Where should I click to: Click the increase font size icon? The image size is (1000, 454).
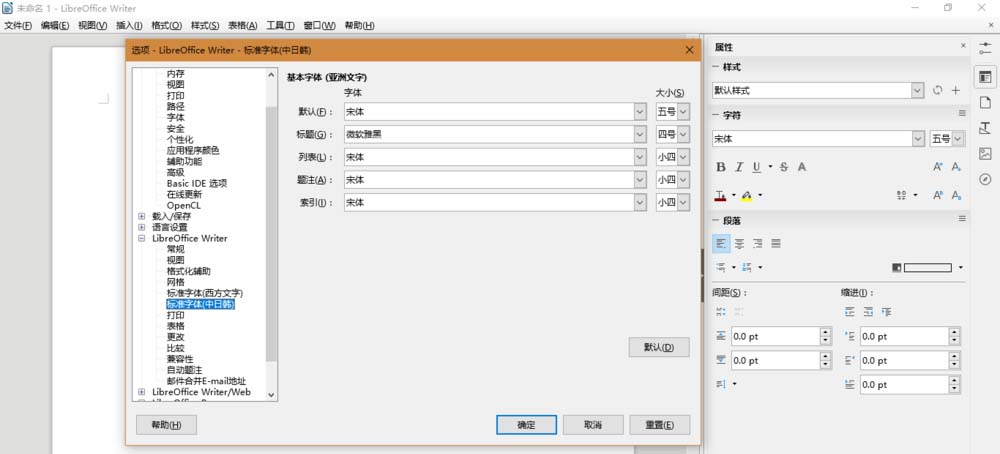pos(938,167)
